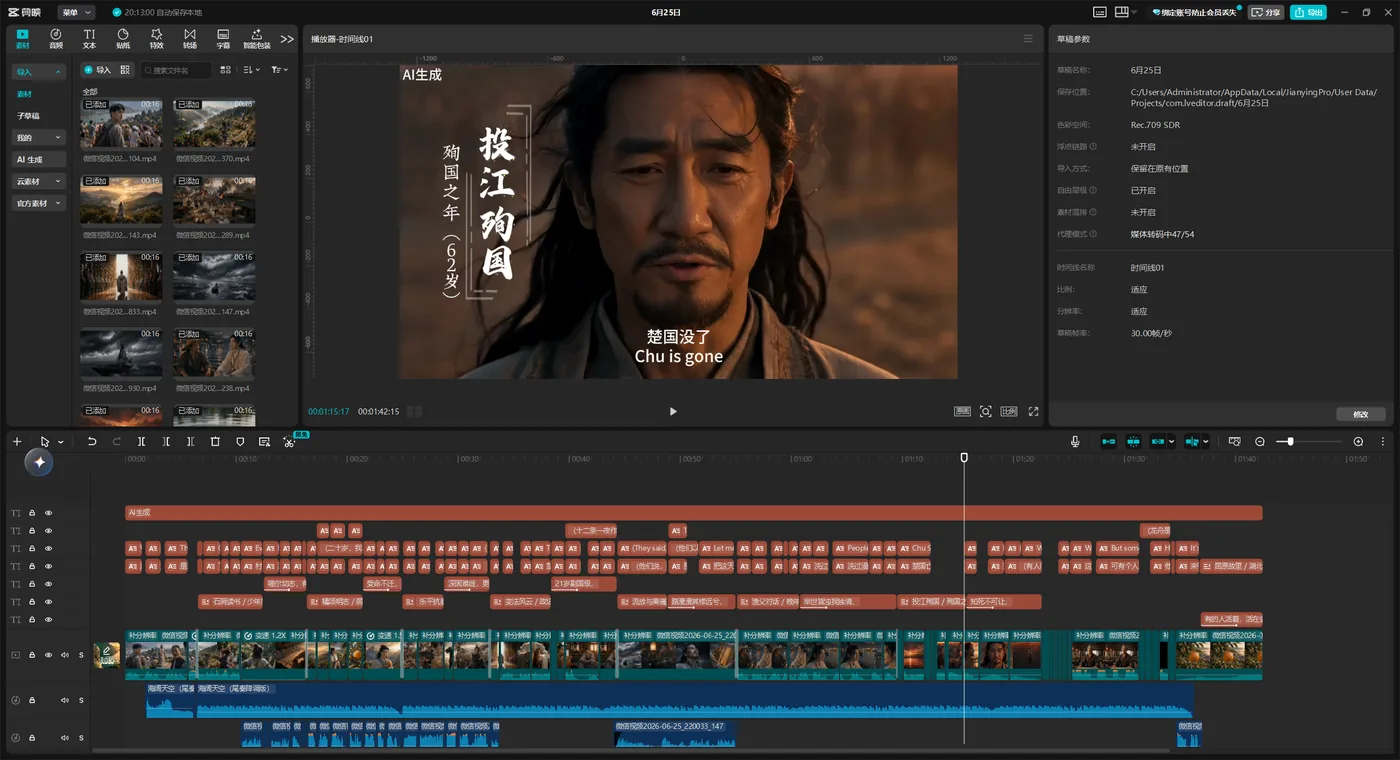Expand the 官方素材 sidebar section

pyautogui.click(x=38, y=203)
